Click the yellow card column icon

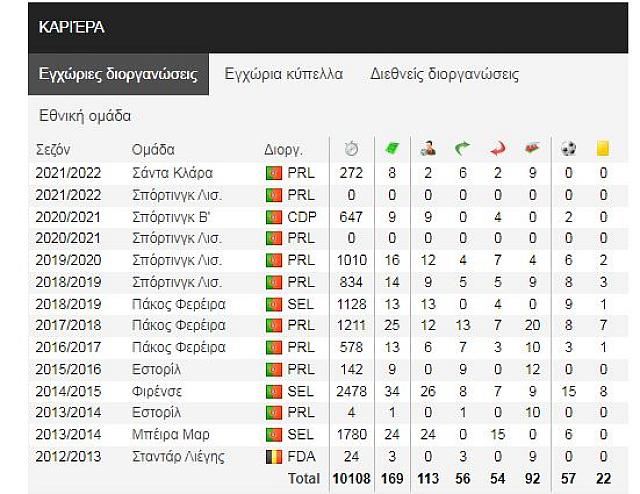click(x=603, y=149)
